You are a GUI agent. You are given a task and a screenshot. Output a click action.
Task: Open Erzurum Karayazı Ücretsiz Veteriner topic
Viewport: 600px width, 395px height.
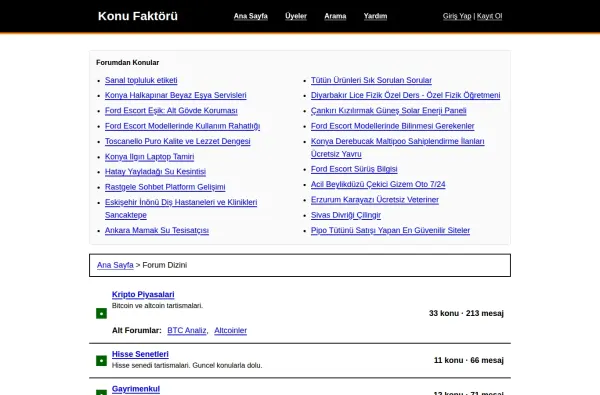[x=375, y=199]
